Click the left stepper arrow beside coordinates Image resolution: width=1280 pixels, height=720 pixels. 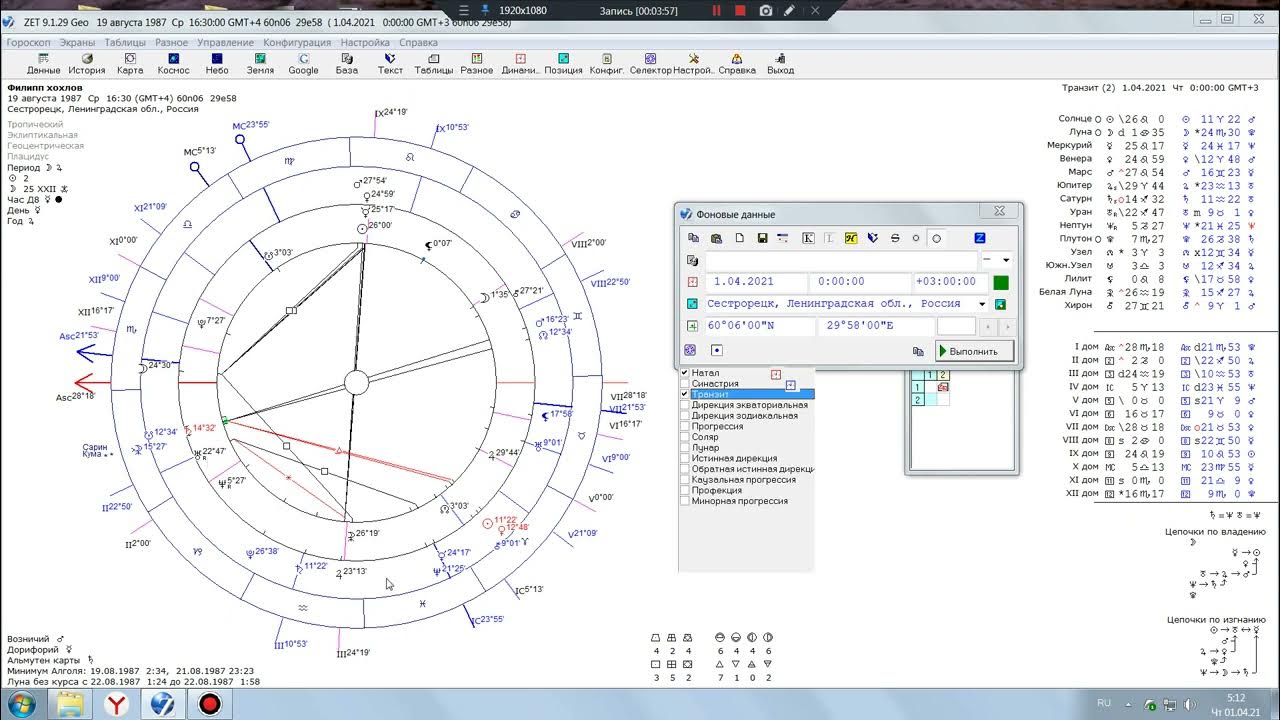point(987,326)
